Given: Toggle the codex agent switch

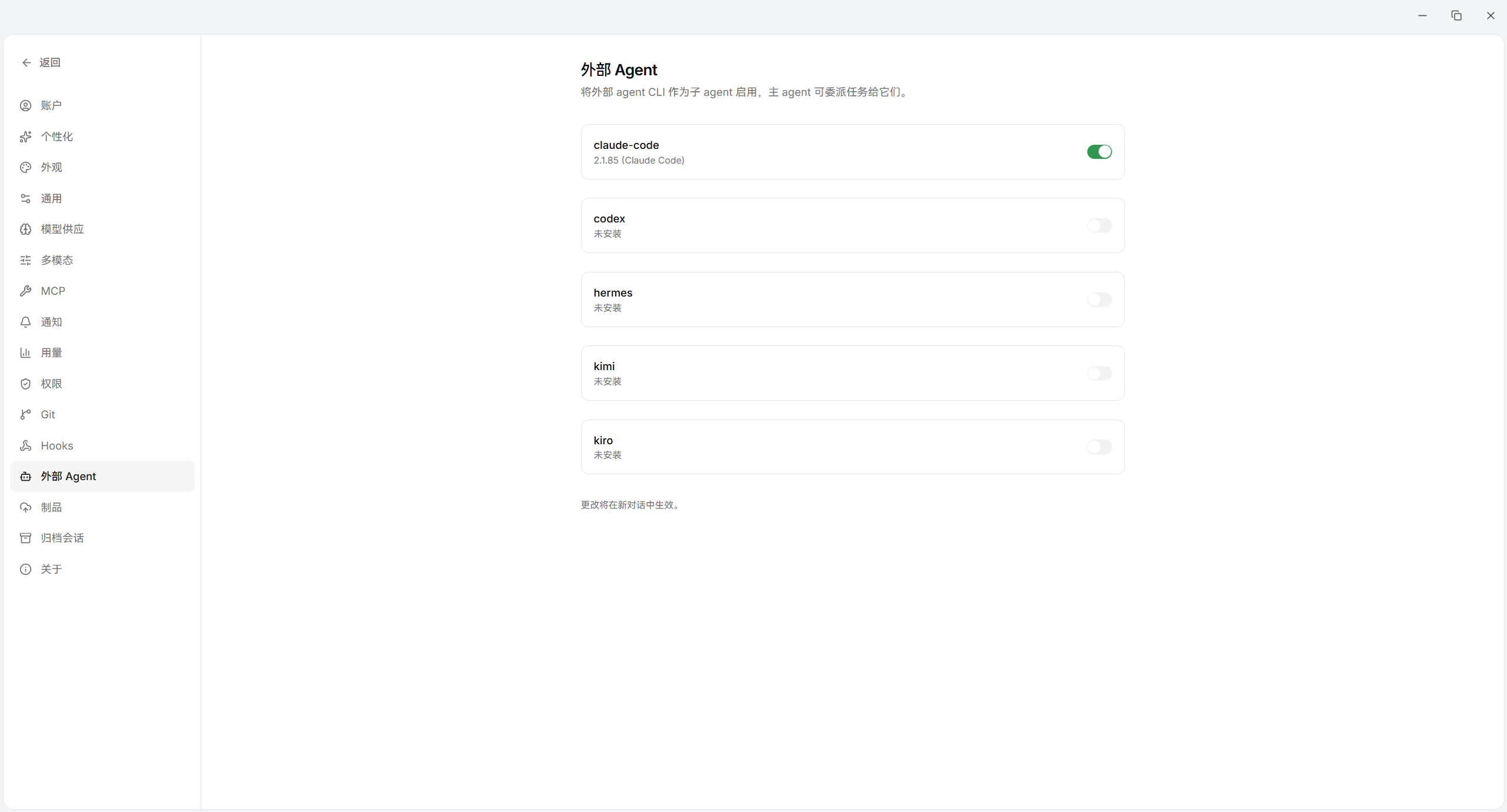Looking at the screenshot, I should (x=1099, y=225).
